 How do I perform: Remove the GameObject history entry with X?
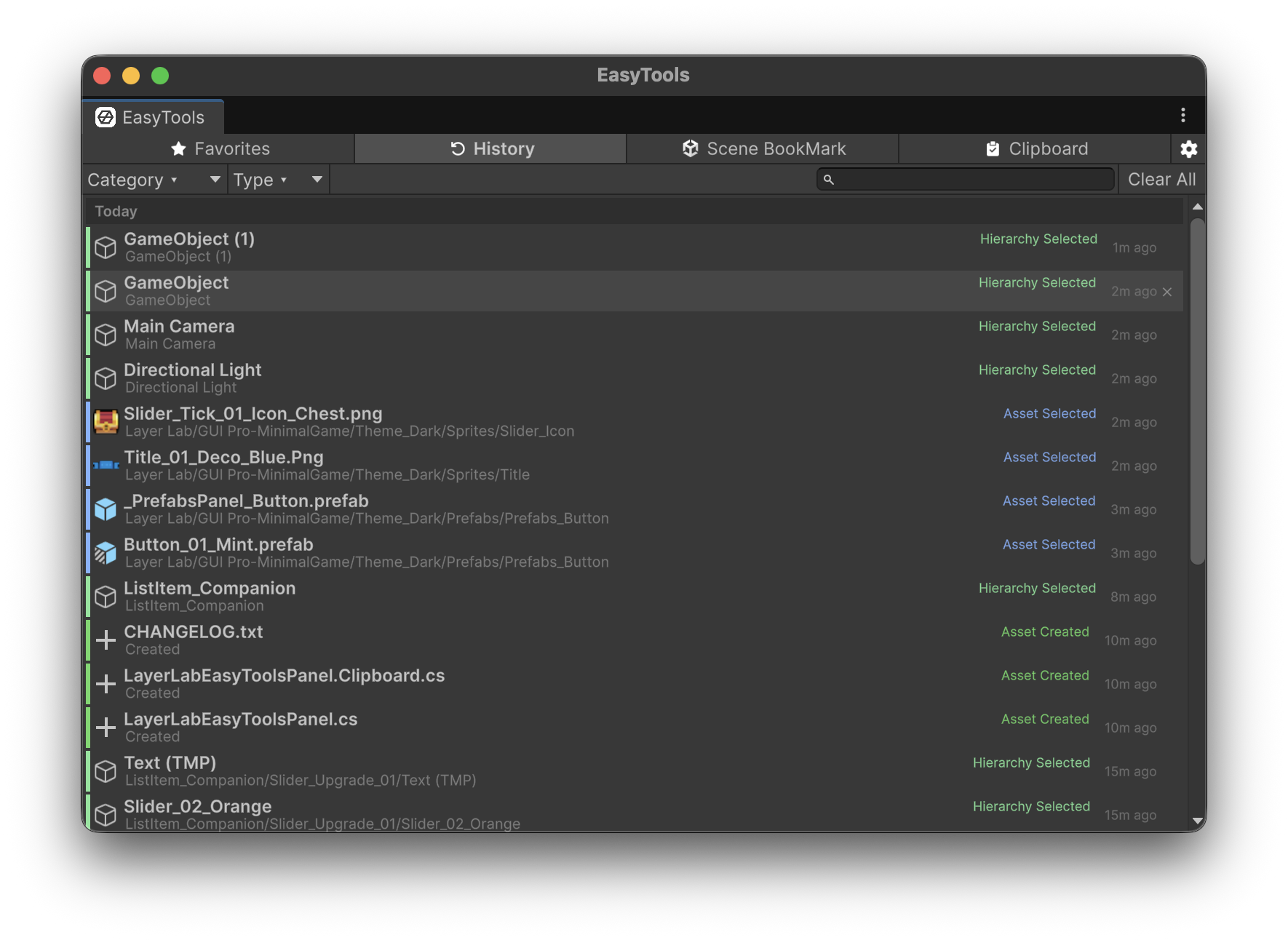(1167, 292)
